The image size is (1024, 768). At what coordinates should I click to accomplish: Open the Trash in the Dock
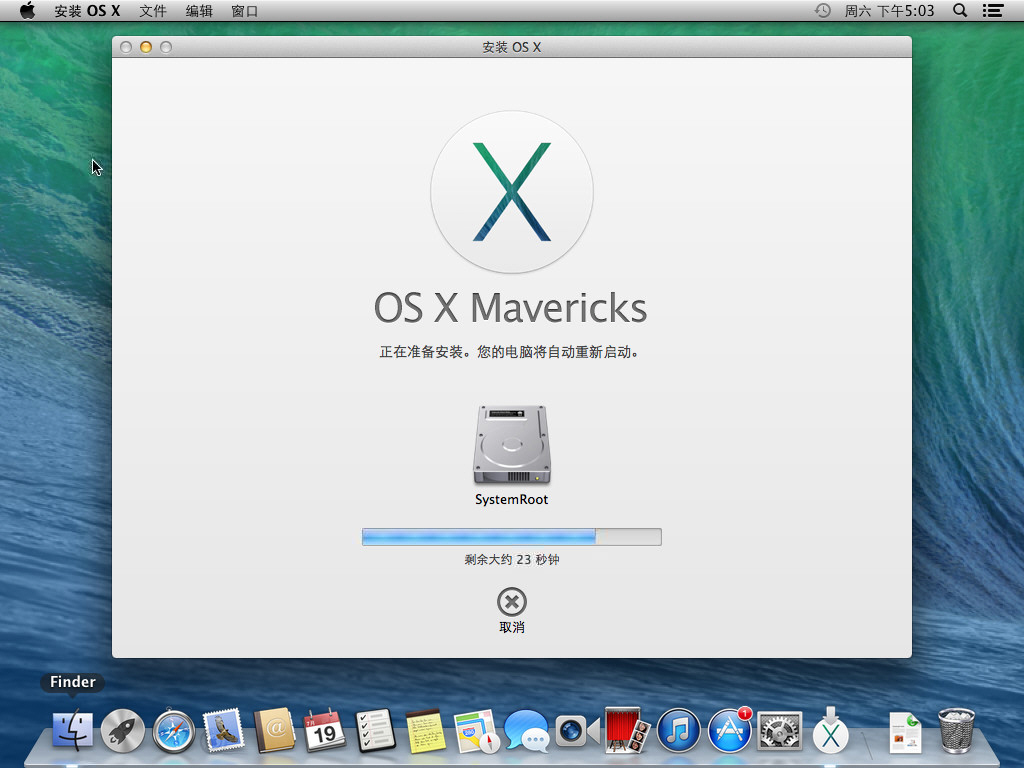pos(957,730)
